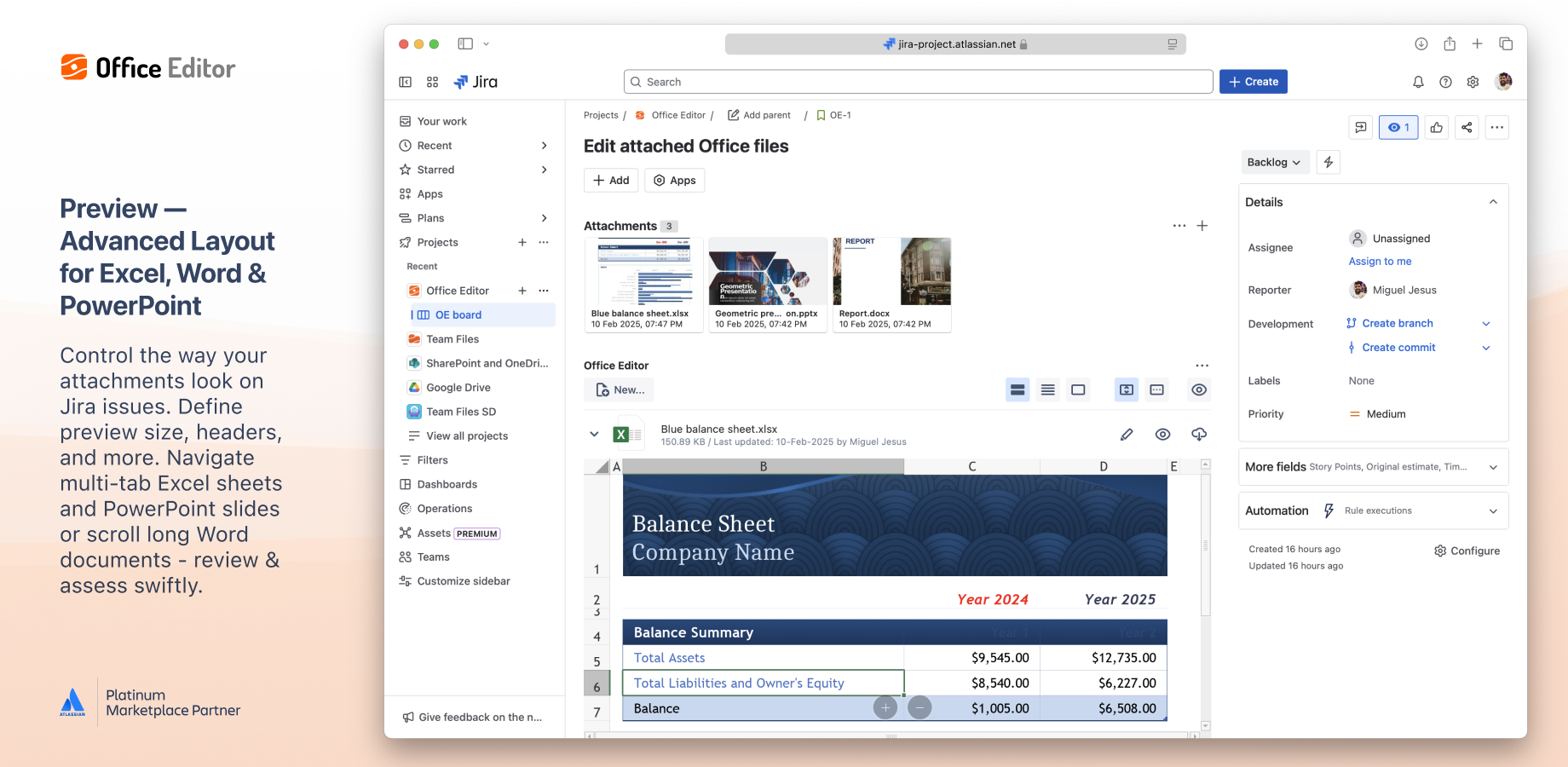Open the Apps button under issue title
The height and width of the screenshot is (767, 1568).
point(674,180)
